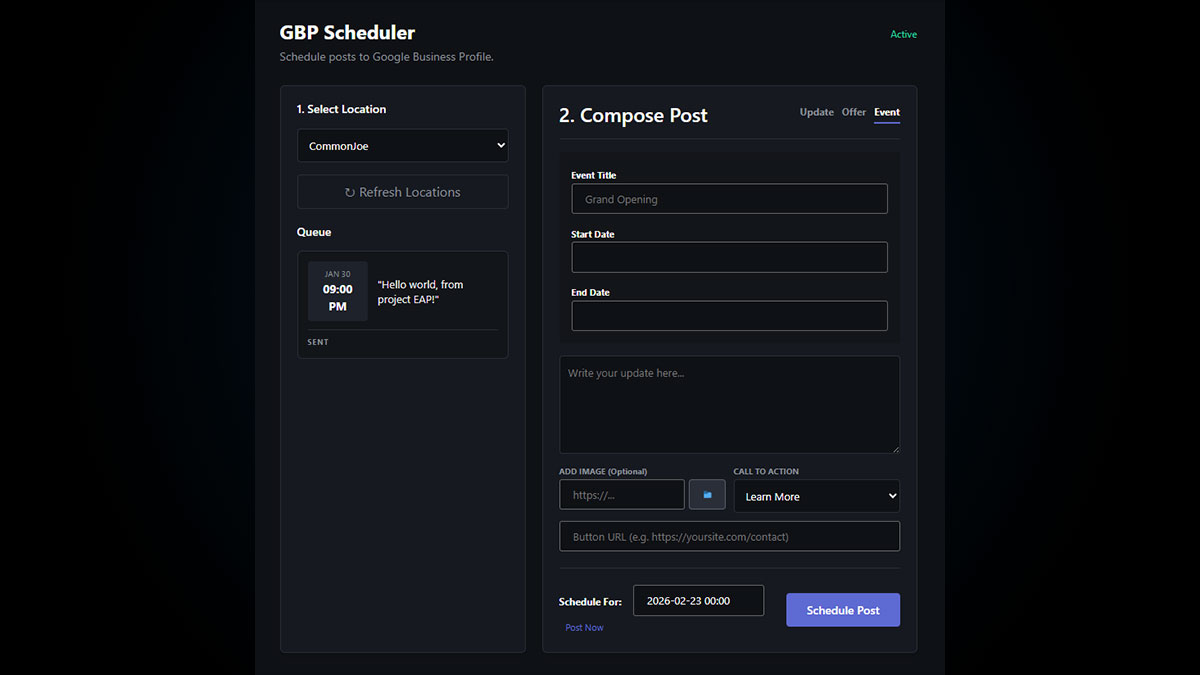Select the Event tab

(x=886, y=112)
